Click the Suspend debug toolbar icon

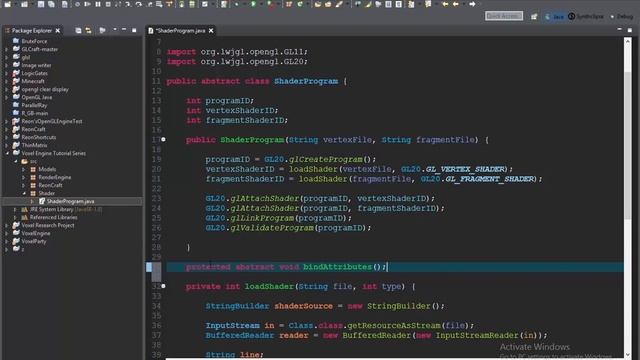(98, 4)
